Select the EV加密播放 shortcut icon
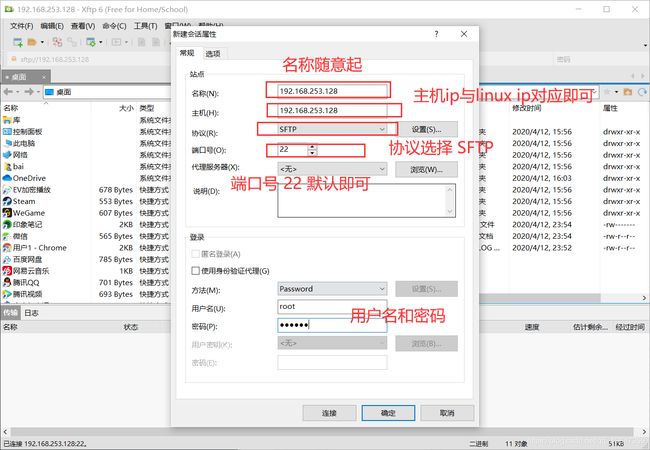 click(x=7, y=190)
